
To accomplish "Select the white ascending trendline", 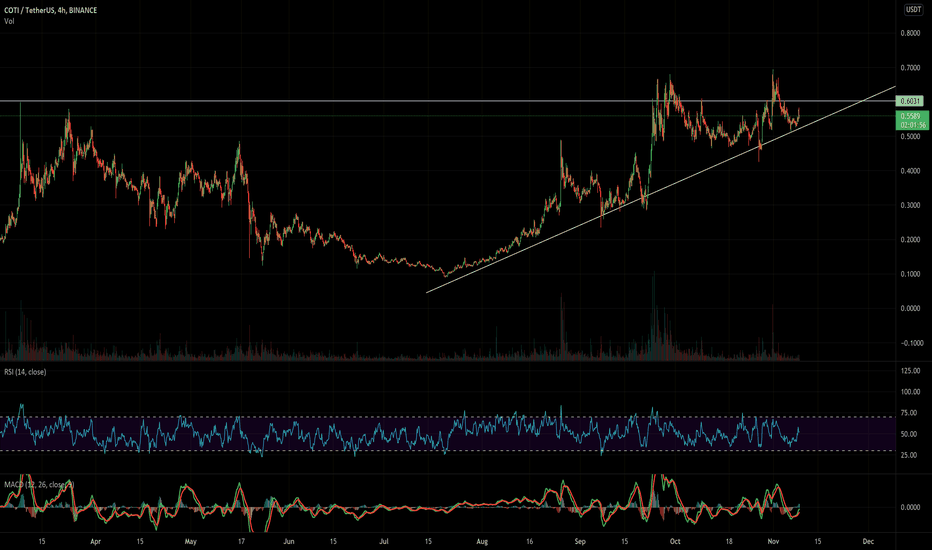I will click(x=660, y=190).
